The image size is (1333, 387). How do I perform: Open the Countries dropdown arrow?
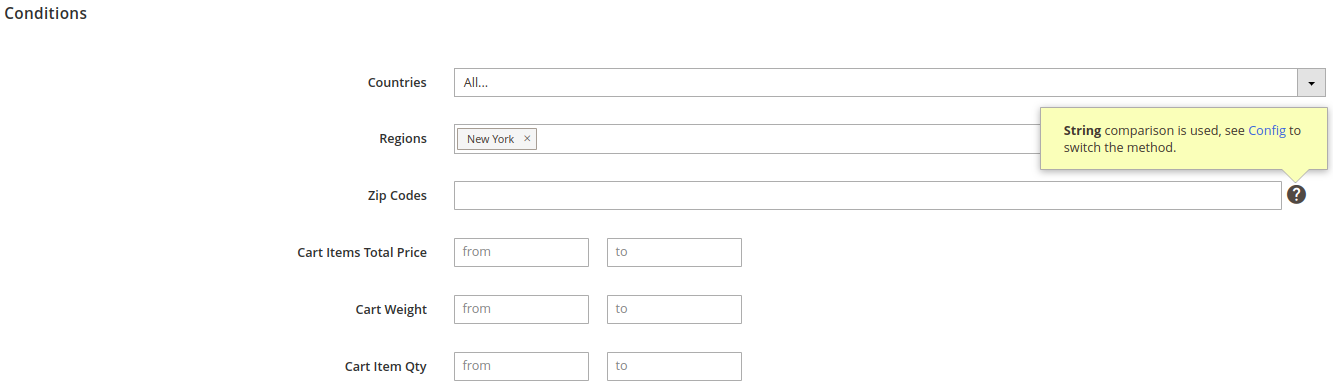[x=1311, y=83]
